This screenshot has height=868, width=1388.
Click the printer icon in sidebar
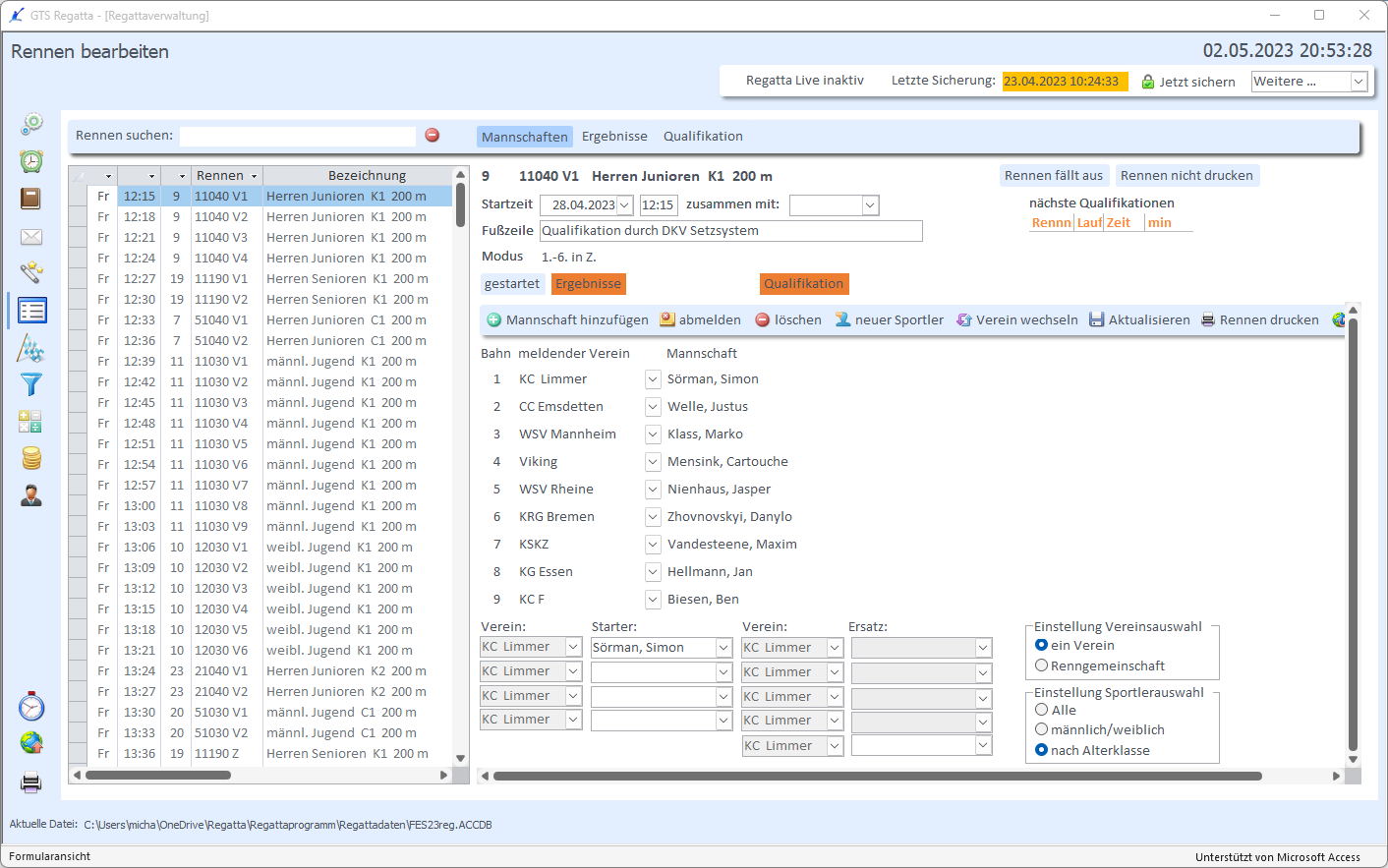point(31,783)
